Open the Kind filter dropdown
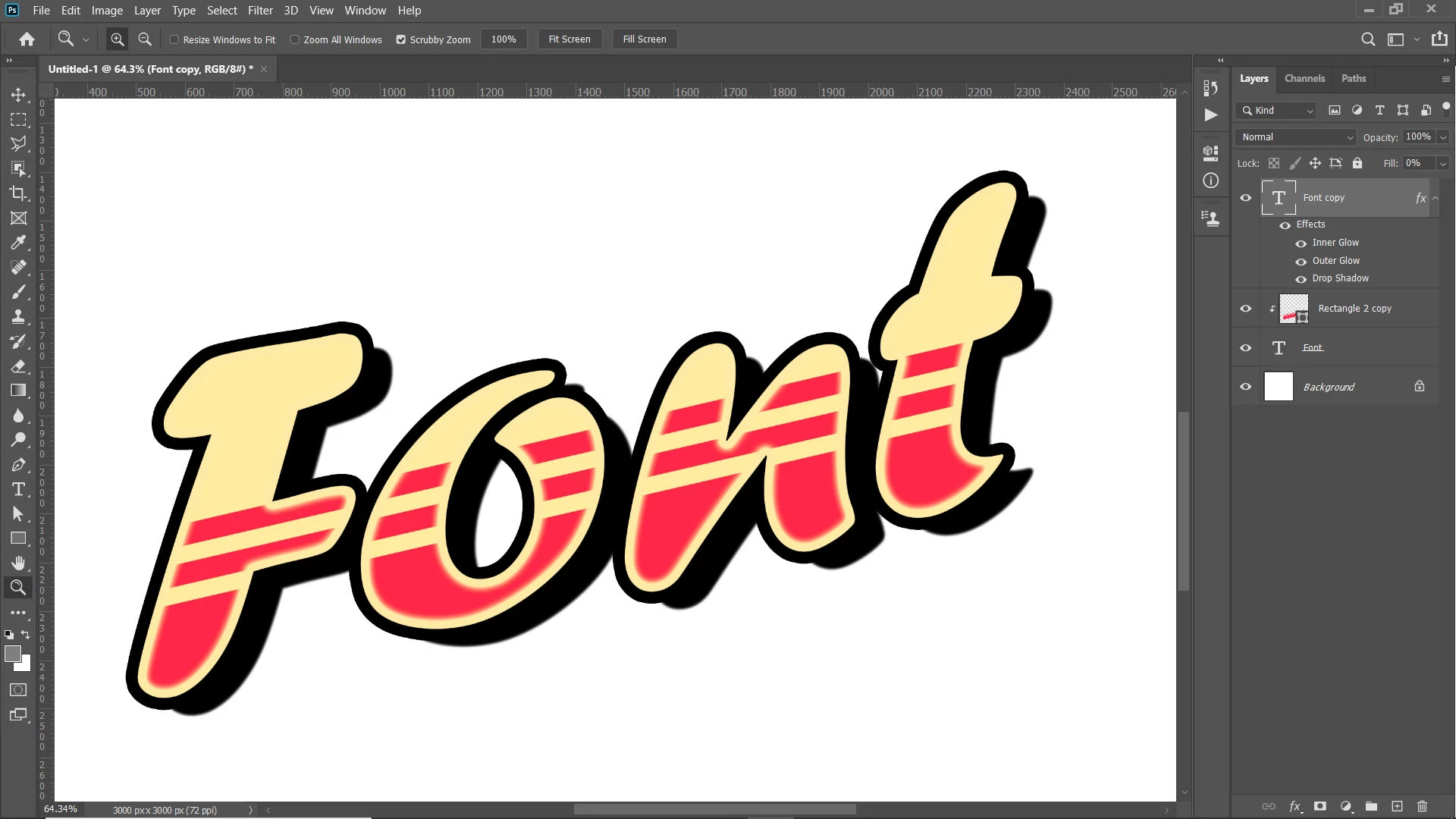Image resolution: width=1456 pixels, height=819 pixels. (x=1276, y=111)
